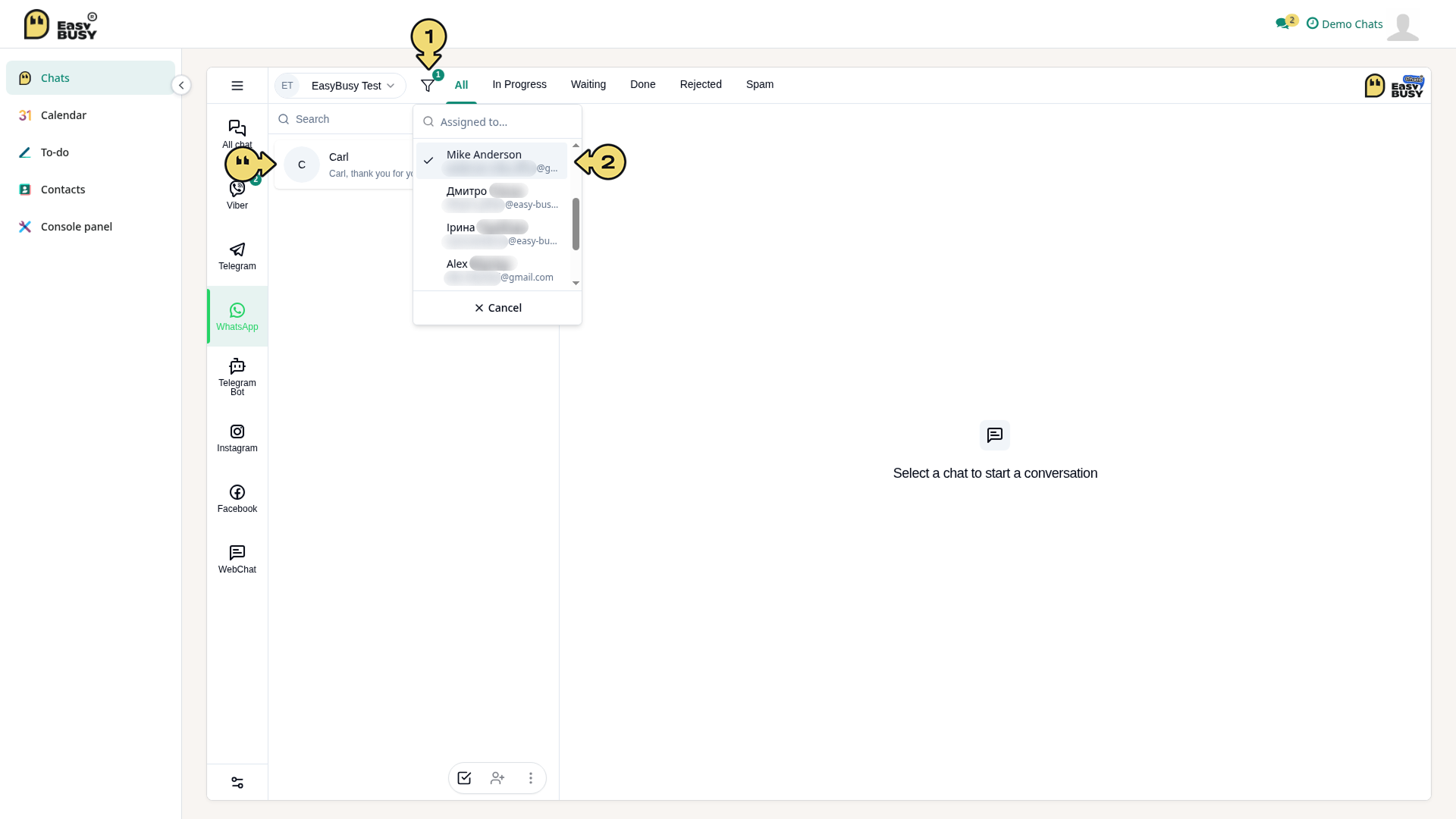Open channel settings sliders icon

click(x=237, y=783)
